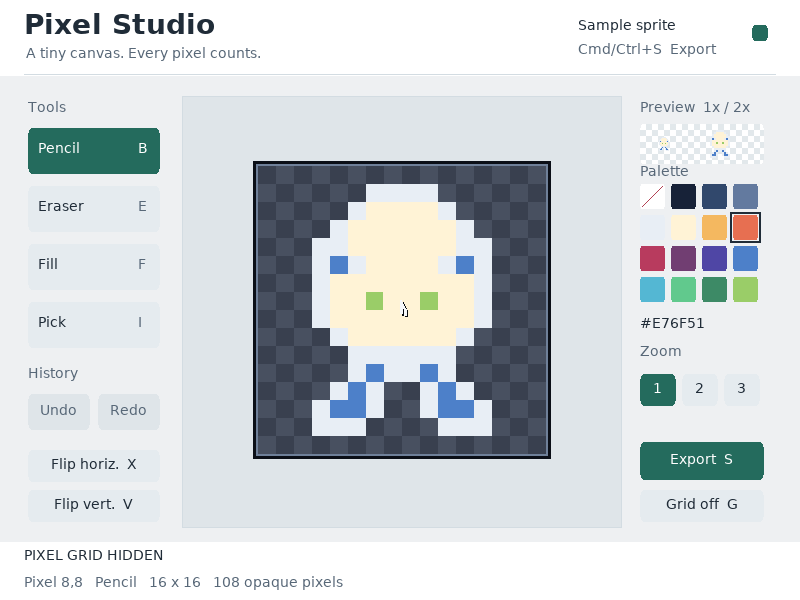Select the Pencil tool
Image resolution: width=800 pixels, height=600 pixels.
click(x=94, y=151)
